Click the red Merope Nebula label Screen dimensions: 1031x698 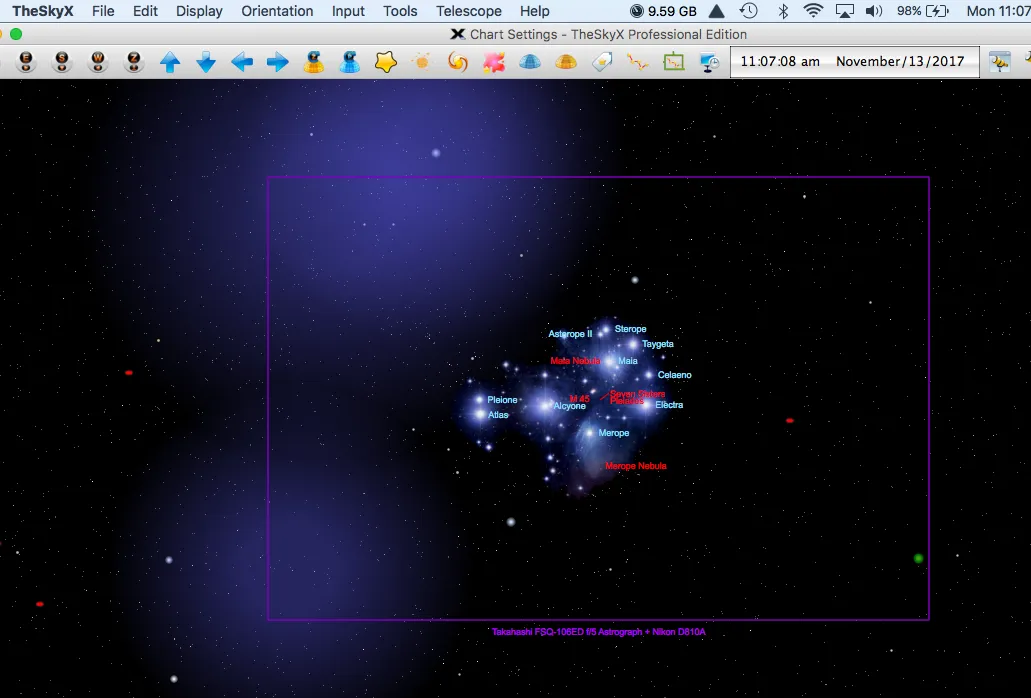(x=636, y=466)
